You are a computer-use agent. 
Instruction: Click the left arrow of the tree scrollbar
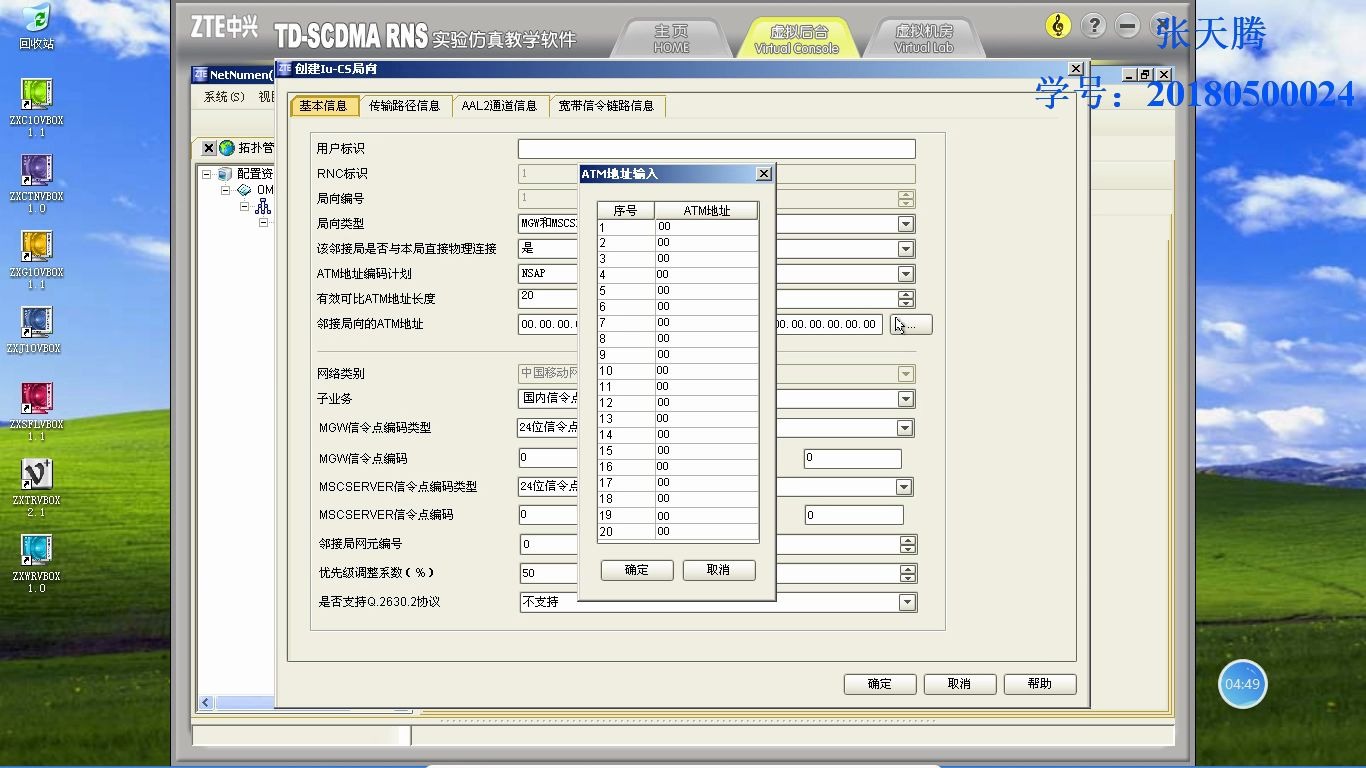click(x=206, y=703)
